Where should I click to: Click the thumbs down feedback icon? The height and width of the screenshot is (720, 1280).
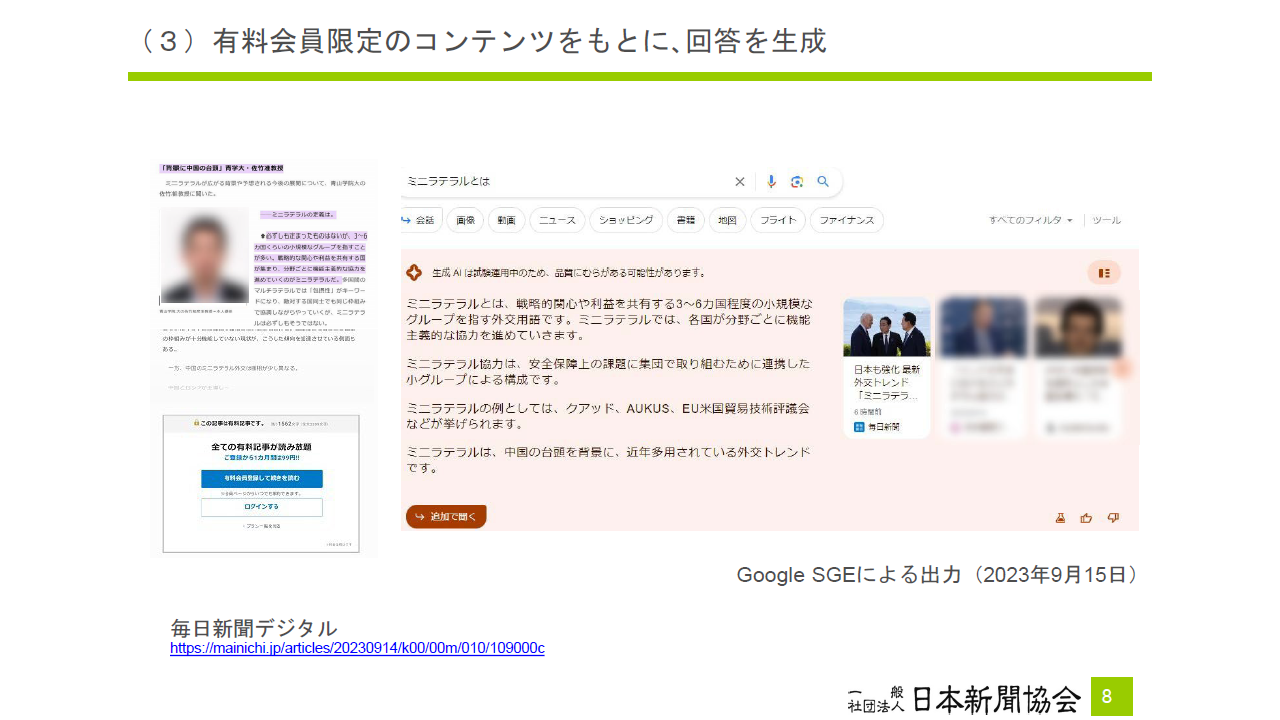(x=1113, y=518)
